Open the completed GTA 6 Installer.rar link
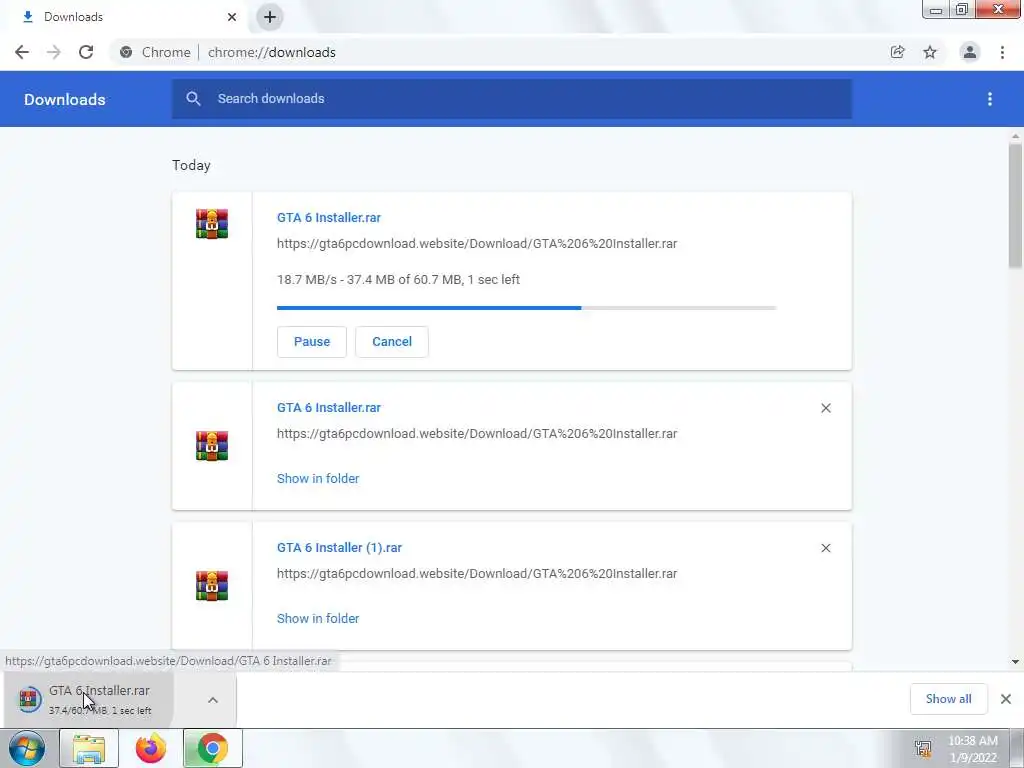 (x=328, y=408)
